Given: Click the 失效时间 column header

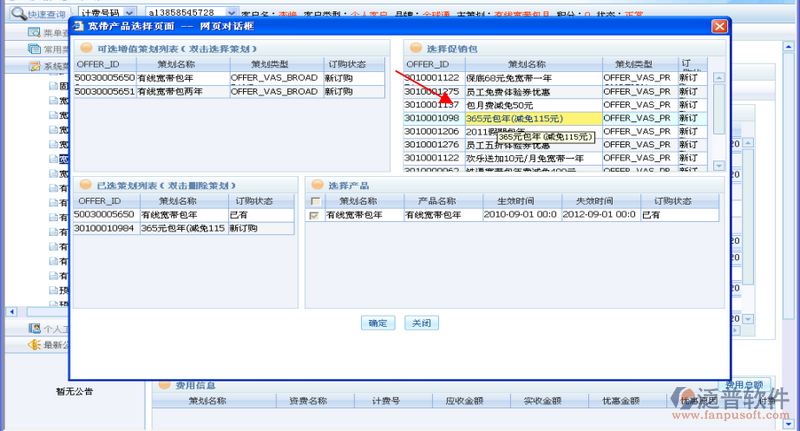Looking at the screenshot, I should pyautogui.click(x=601, y=201).
